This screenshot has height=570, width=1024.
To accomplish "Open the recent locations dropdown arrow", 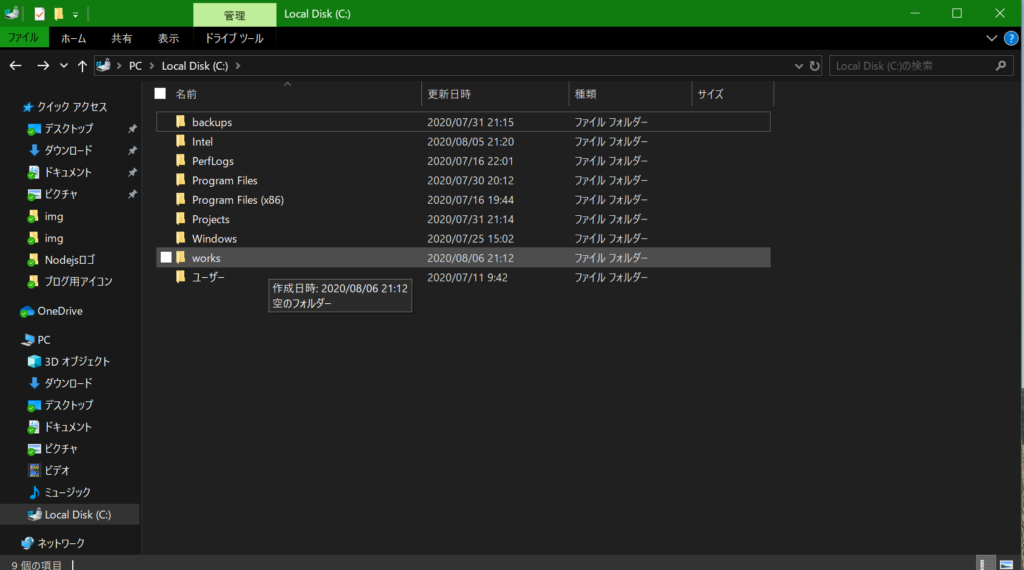I will (64, 66).
